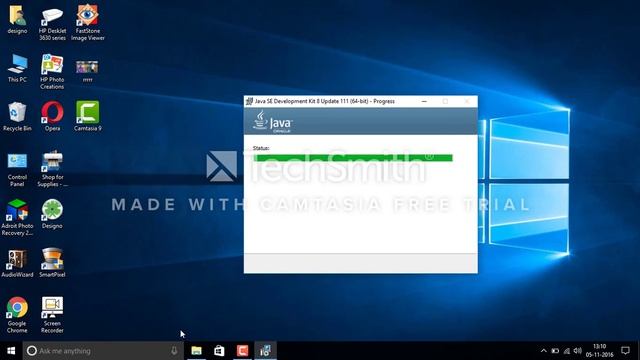This screenshot has height=360, width=640.
Task: Launch Camtasia 9 desktop shortcut
Action: coord(87,117)
